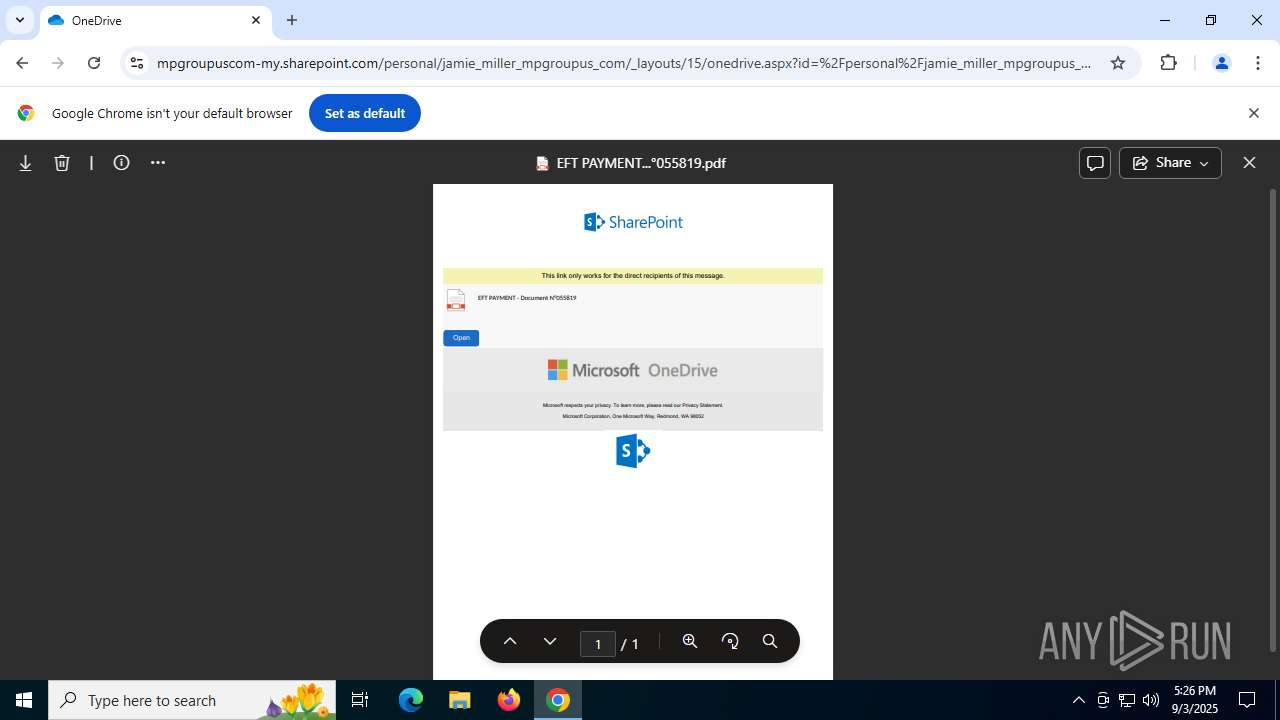
Task: Open File Explorer from taskbar
Action: [459, 700]
